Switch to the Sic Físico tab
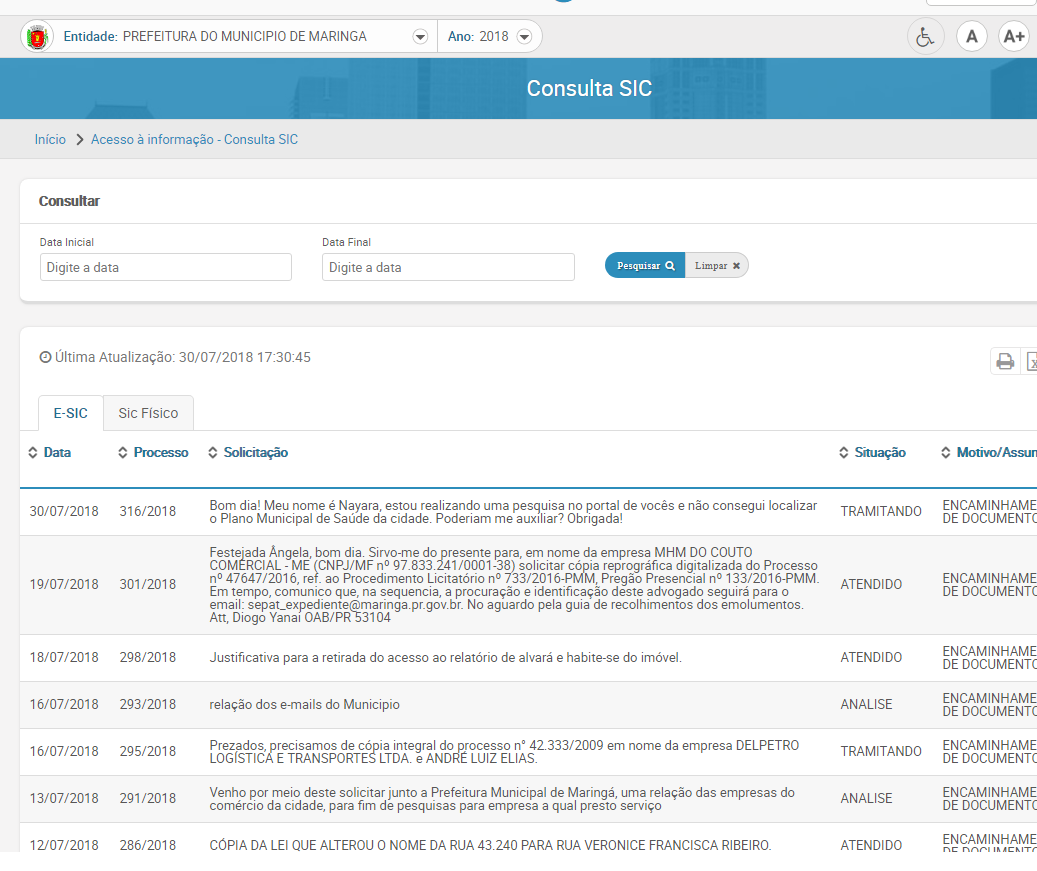1037x871 pixels. pos(148,413)
